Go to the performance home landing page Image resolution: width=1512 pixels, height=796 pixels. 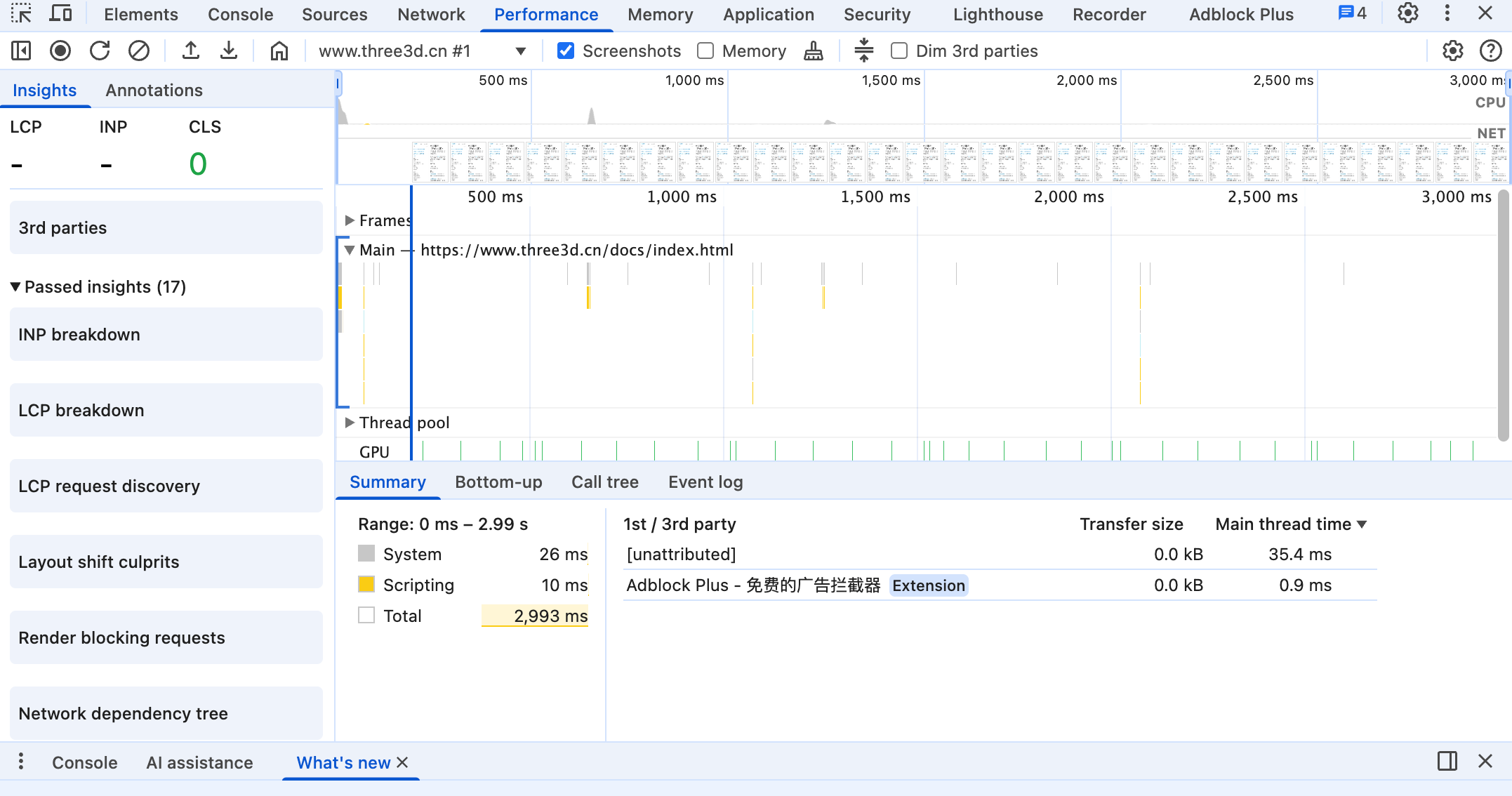(x=279, y=51)
